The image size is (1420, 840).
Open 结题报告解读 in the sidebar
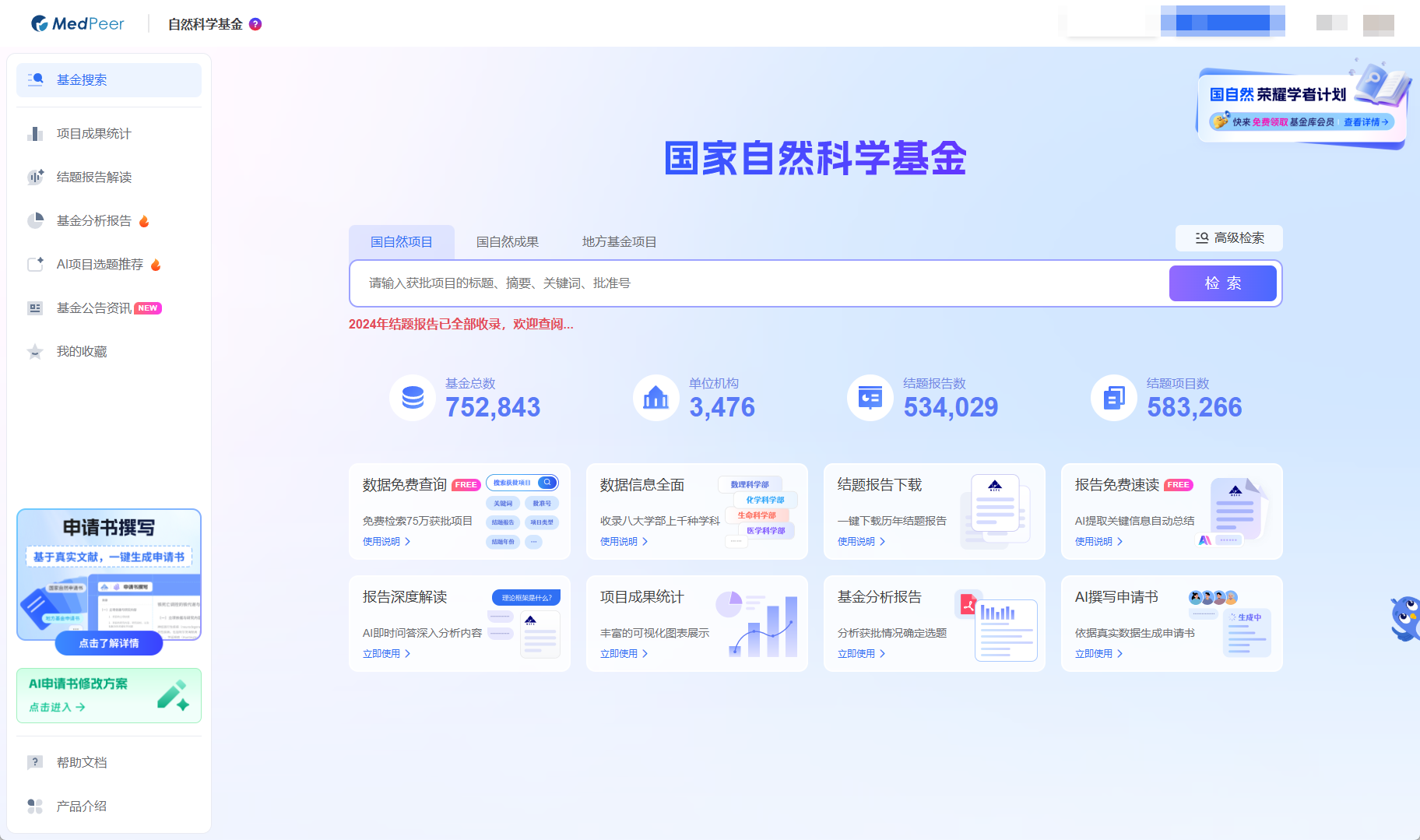[93, 177]
